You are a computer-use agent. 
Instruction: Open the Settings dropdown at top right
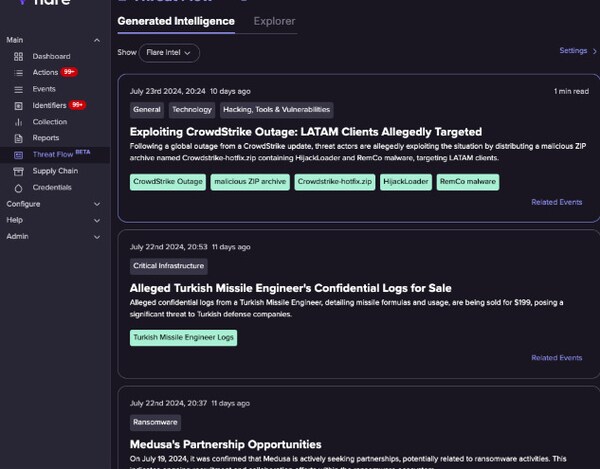coord(577,51)
